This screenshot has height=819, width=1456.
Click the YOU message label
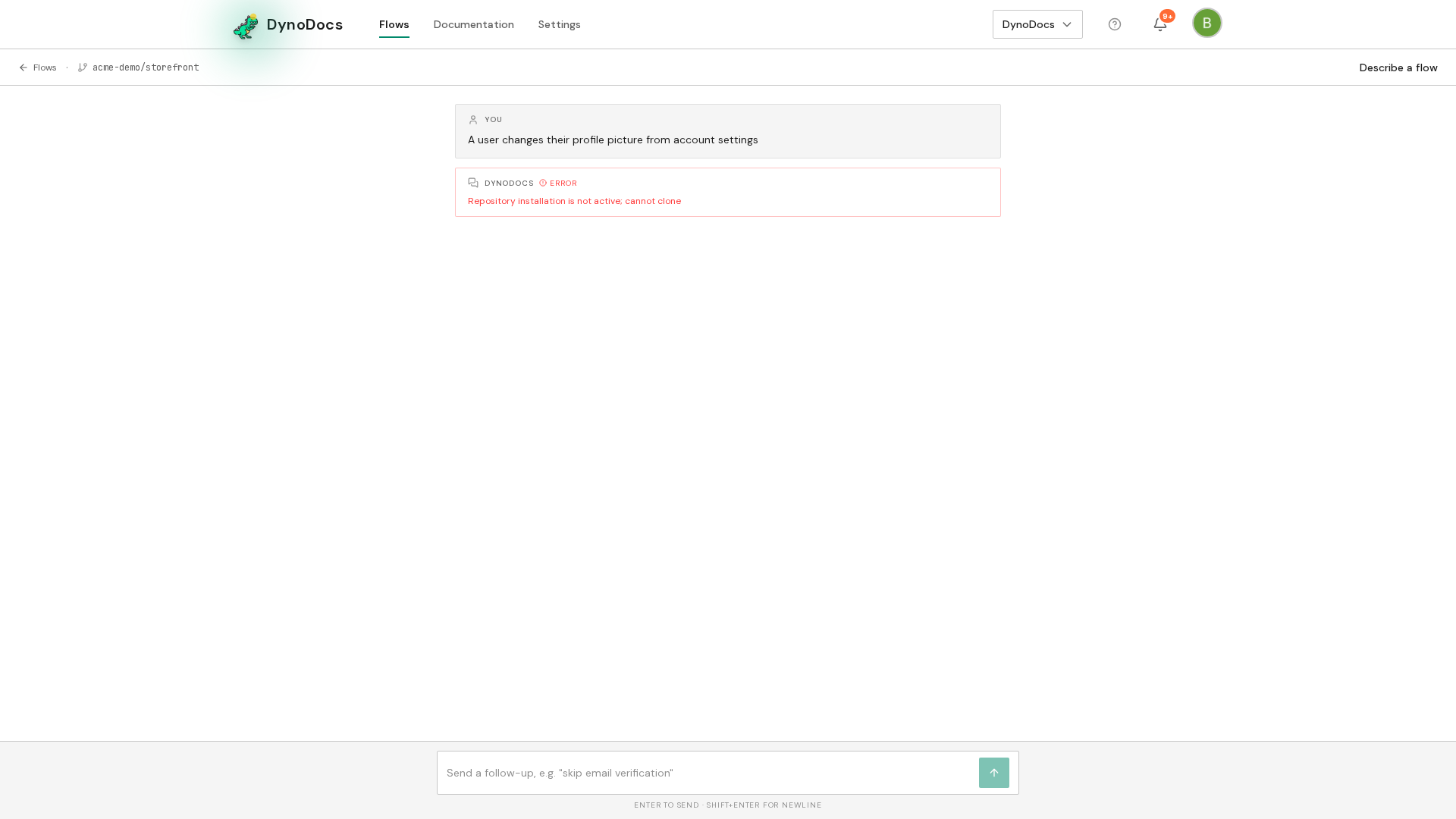pyautogui.click(x=494, y=120)
